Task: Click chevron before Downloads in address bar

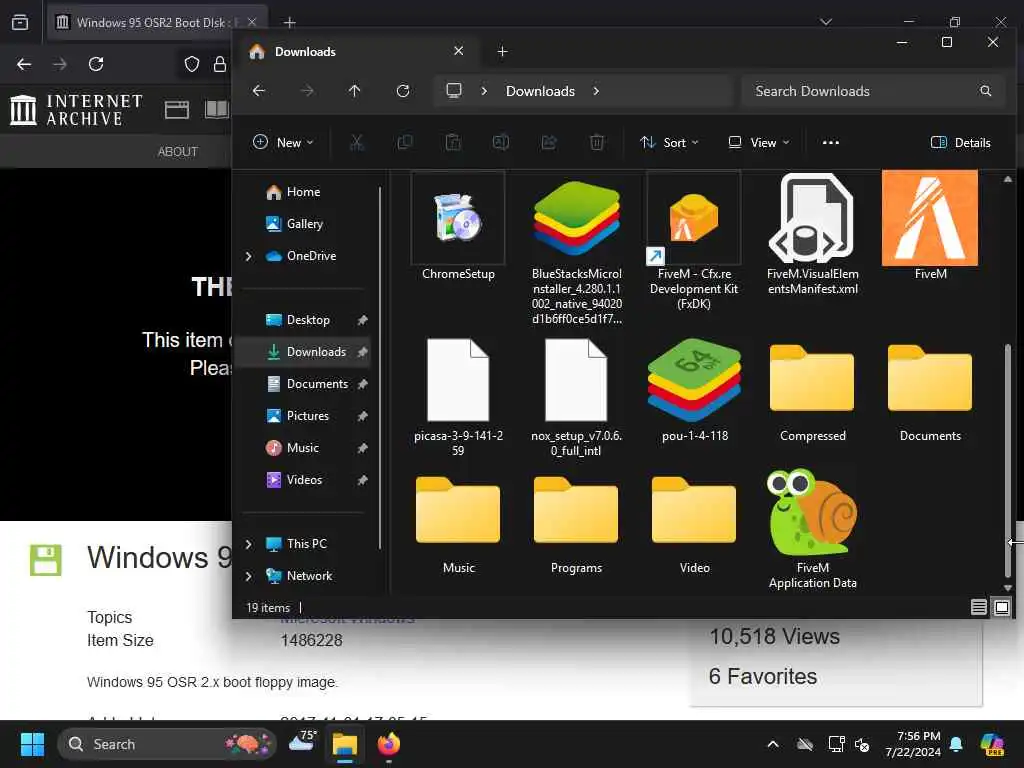Action: pyautogui.click(x=484, y=91)
